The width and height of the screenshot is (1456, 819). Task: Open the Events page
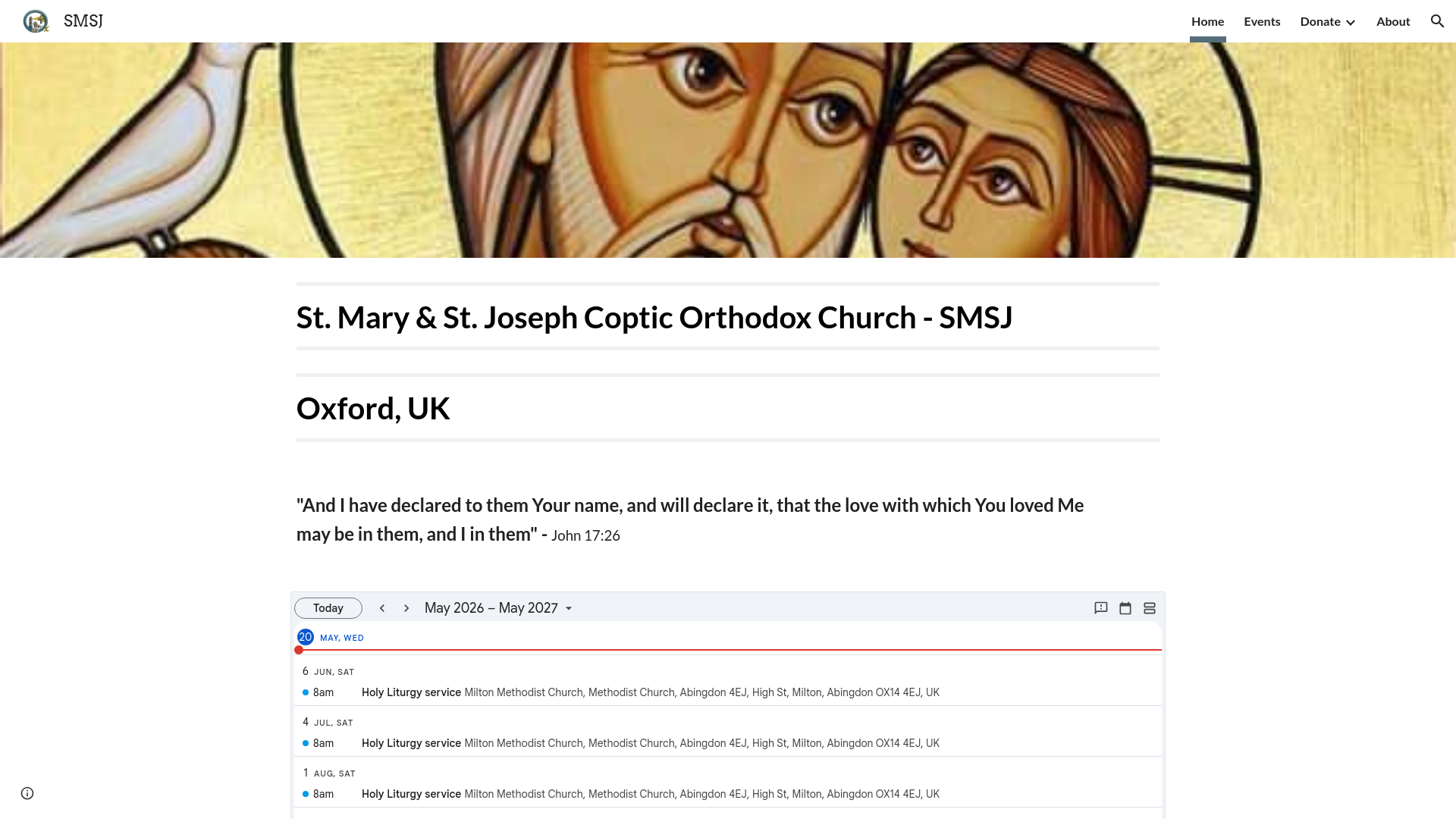click(1262, 21)
